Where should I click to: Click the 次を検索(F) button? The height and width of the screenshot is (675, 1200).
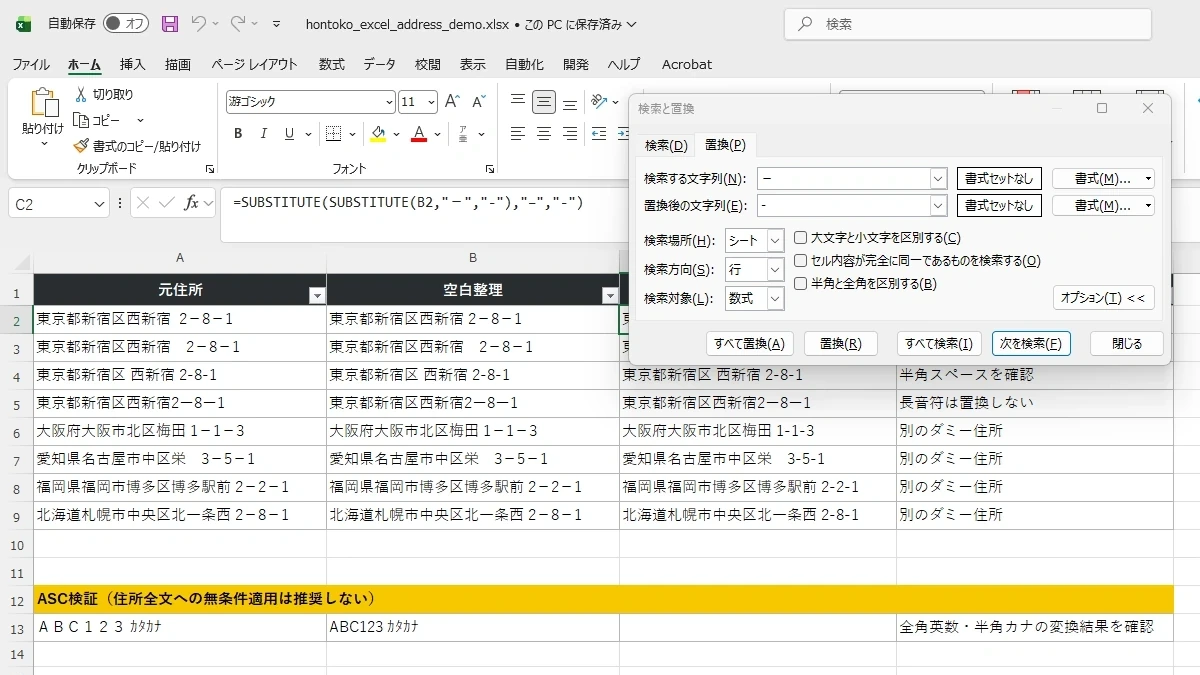(1032, 343)
